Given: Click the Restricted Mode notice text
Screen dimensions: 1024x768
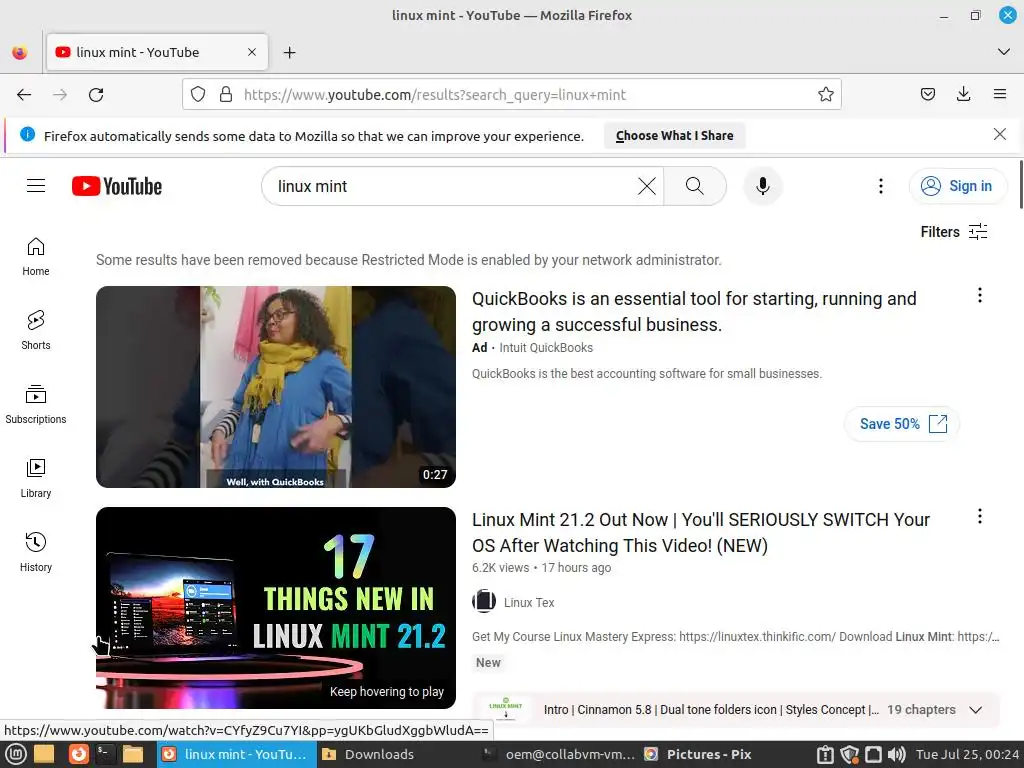Looking at the screenshot, I should (409, 260).
